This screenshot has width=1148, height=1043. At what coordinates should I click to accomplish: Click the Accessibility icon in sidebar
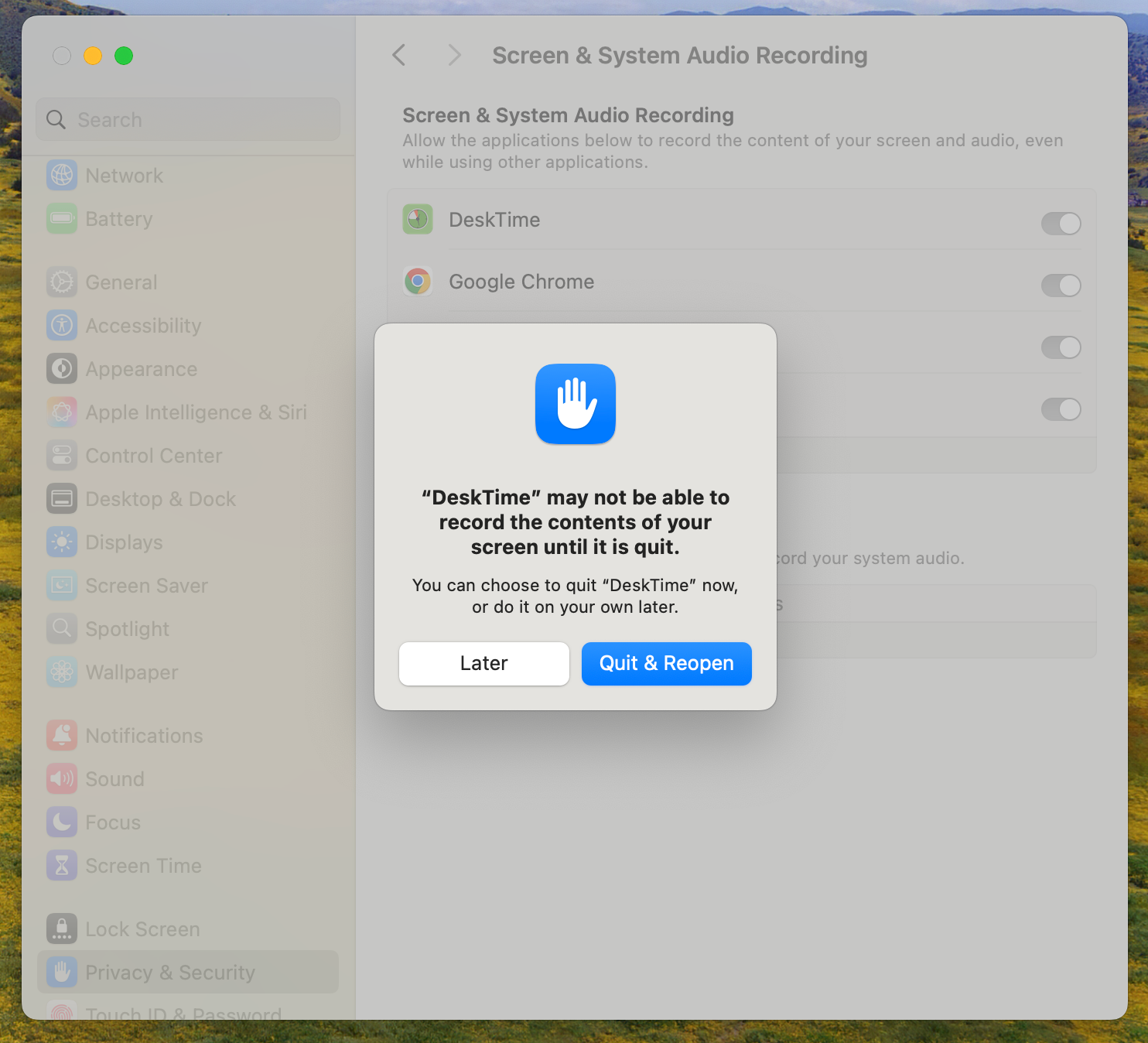click(62, 326)
